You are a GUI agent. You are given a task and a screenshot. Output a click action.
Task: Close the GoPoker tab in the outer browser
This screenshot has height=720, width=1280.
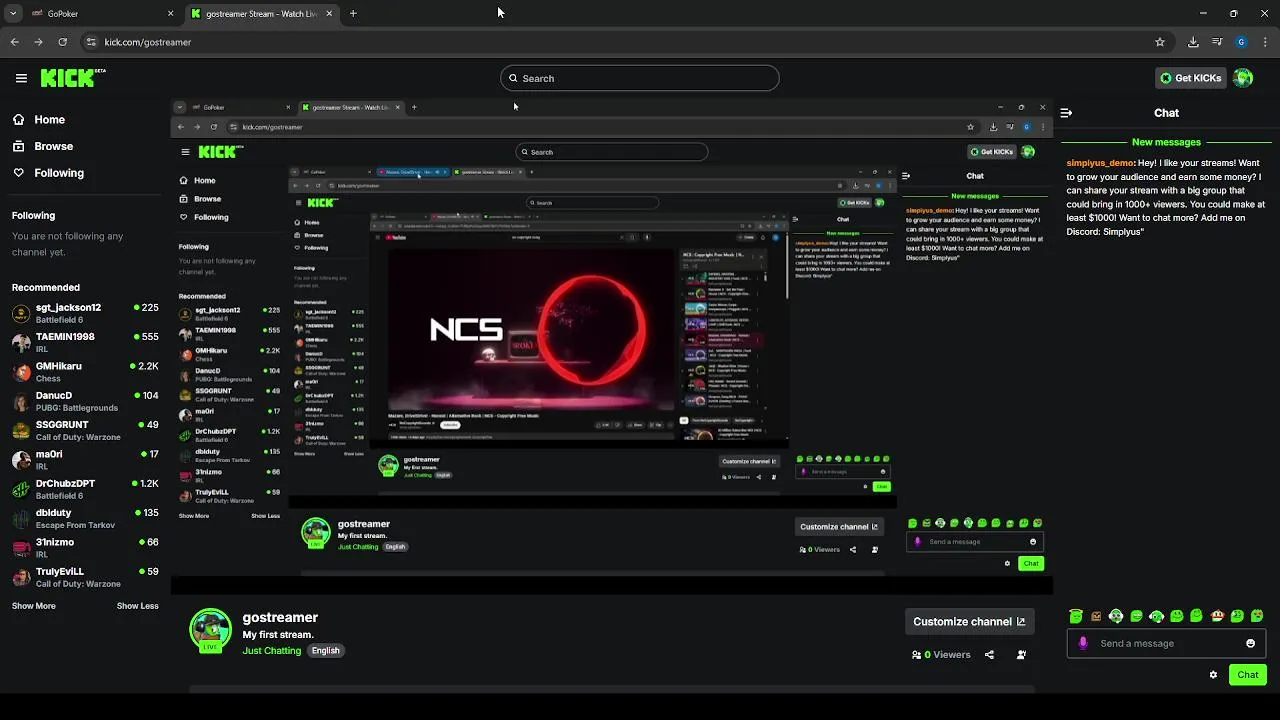[170, 13]
